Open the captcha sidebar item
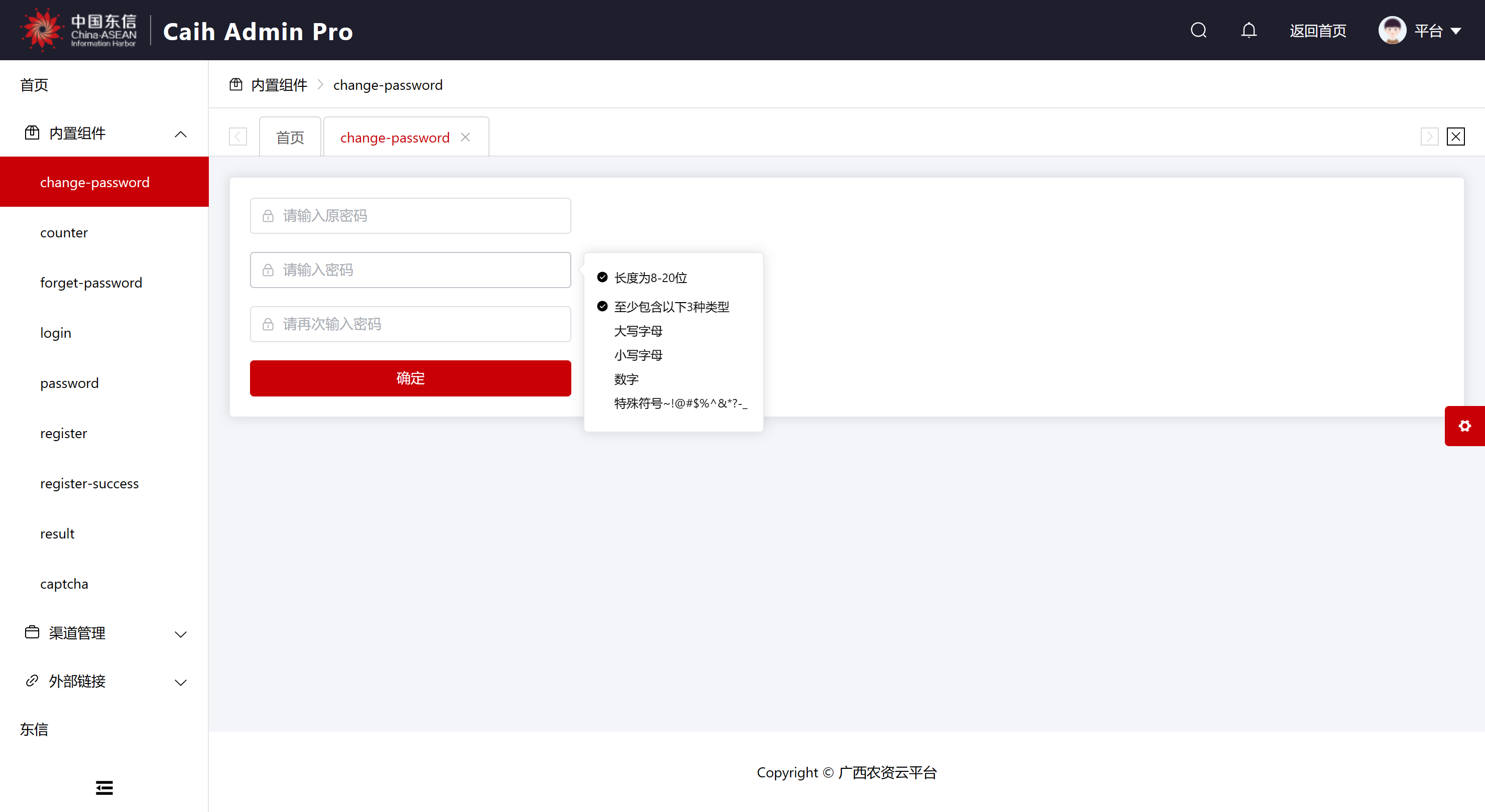 click(x=64, y=584)
